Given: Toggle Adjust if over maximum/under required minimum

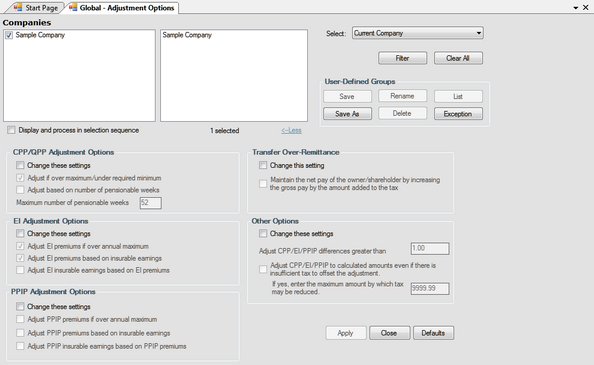Looking at the screenshot, I should tap(20, 178).
